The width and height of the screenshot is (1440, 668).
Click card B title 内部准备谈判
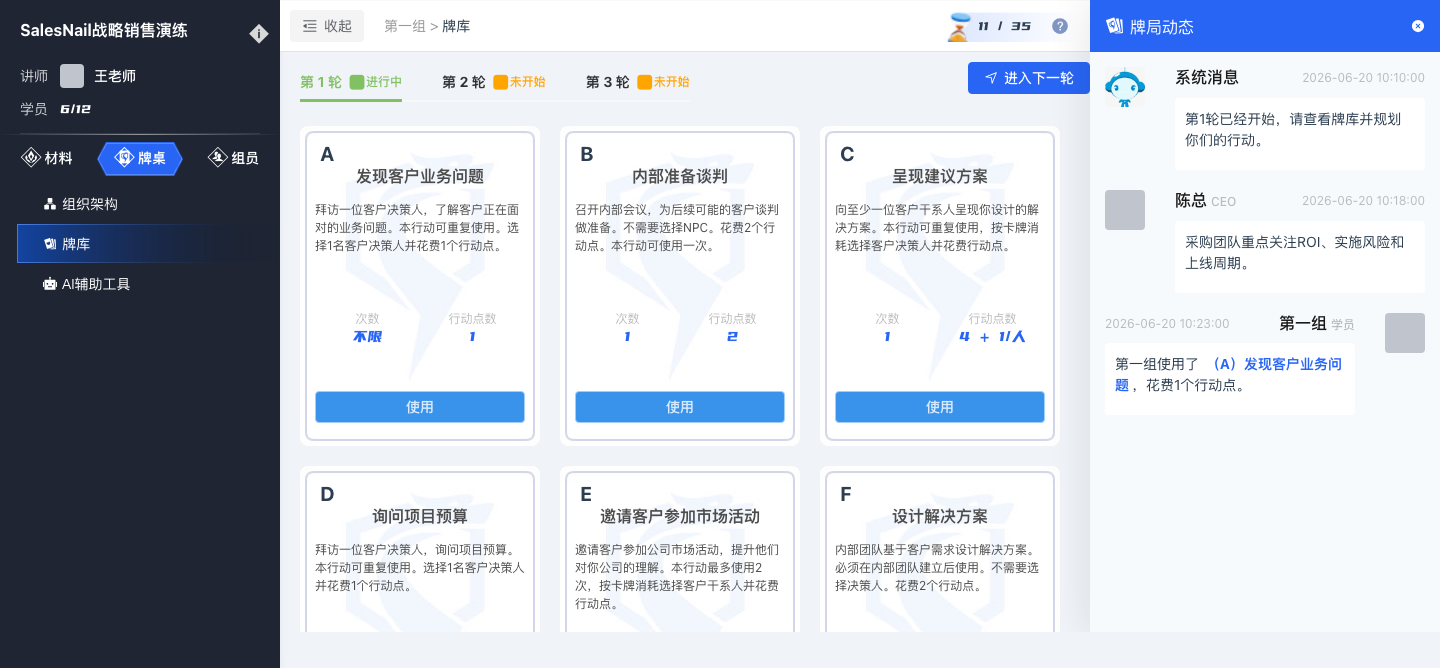click(680, 177)
